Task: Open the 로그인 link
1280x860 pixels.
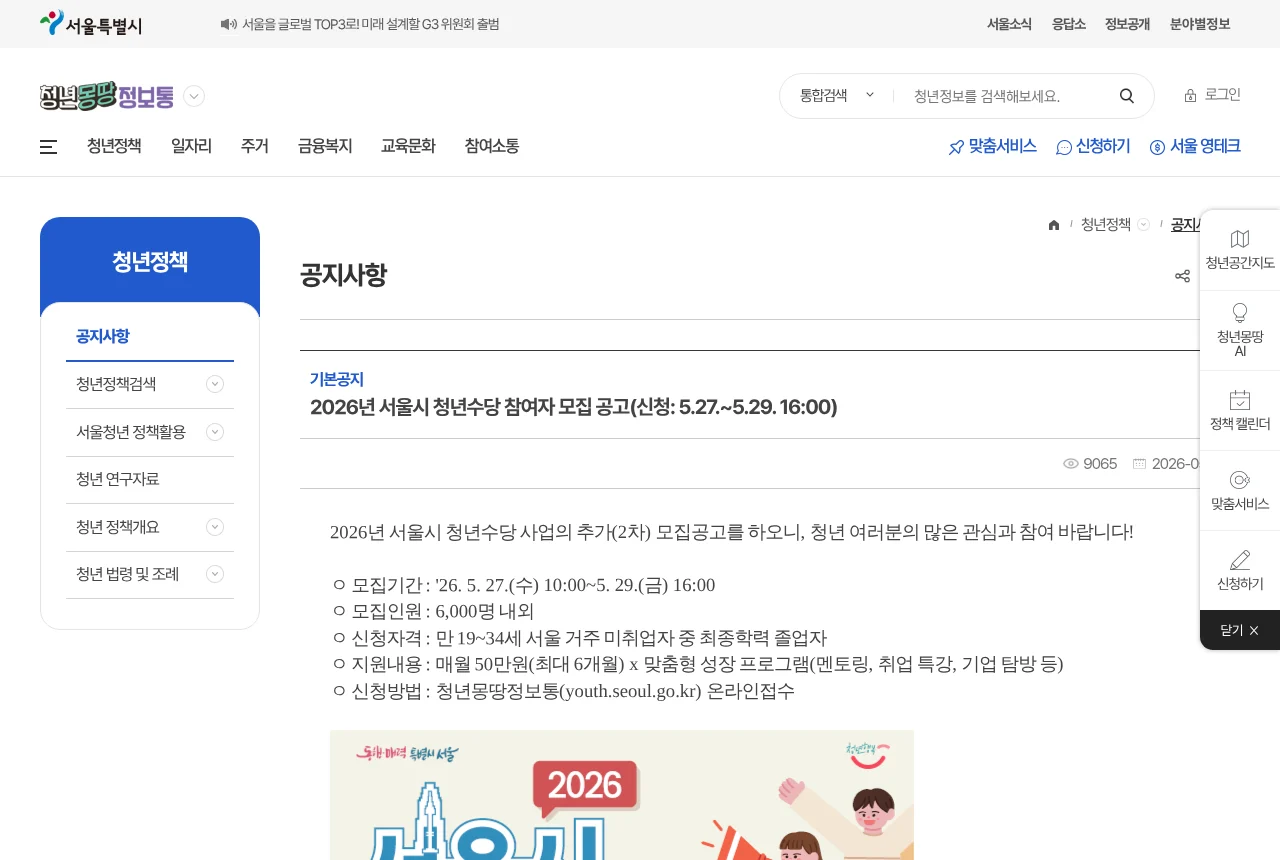Action: [1222, 95]
